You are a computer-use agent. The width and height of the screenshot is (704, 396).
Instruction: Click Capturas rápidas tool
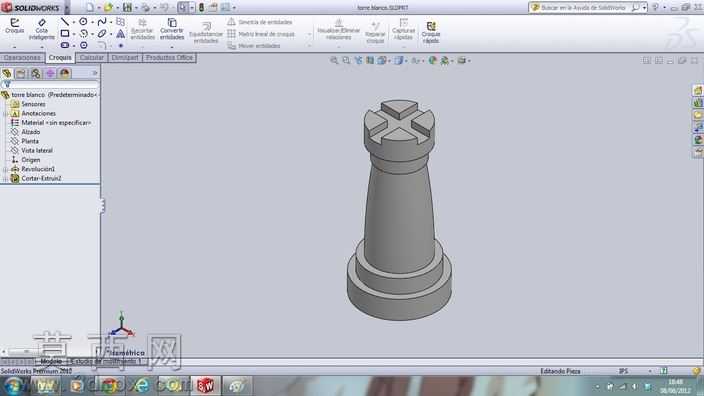[403, 29]
